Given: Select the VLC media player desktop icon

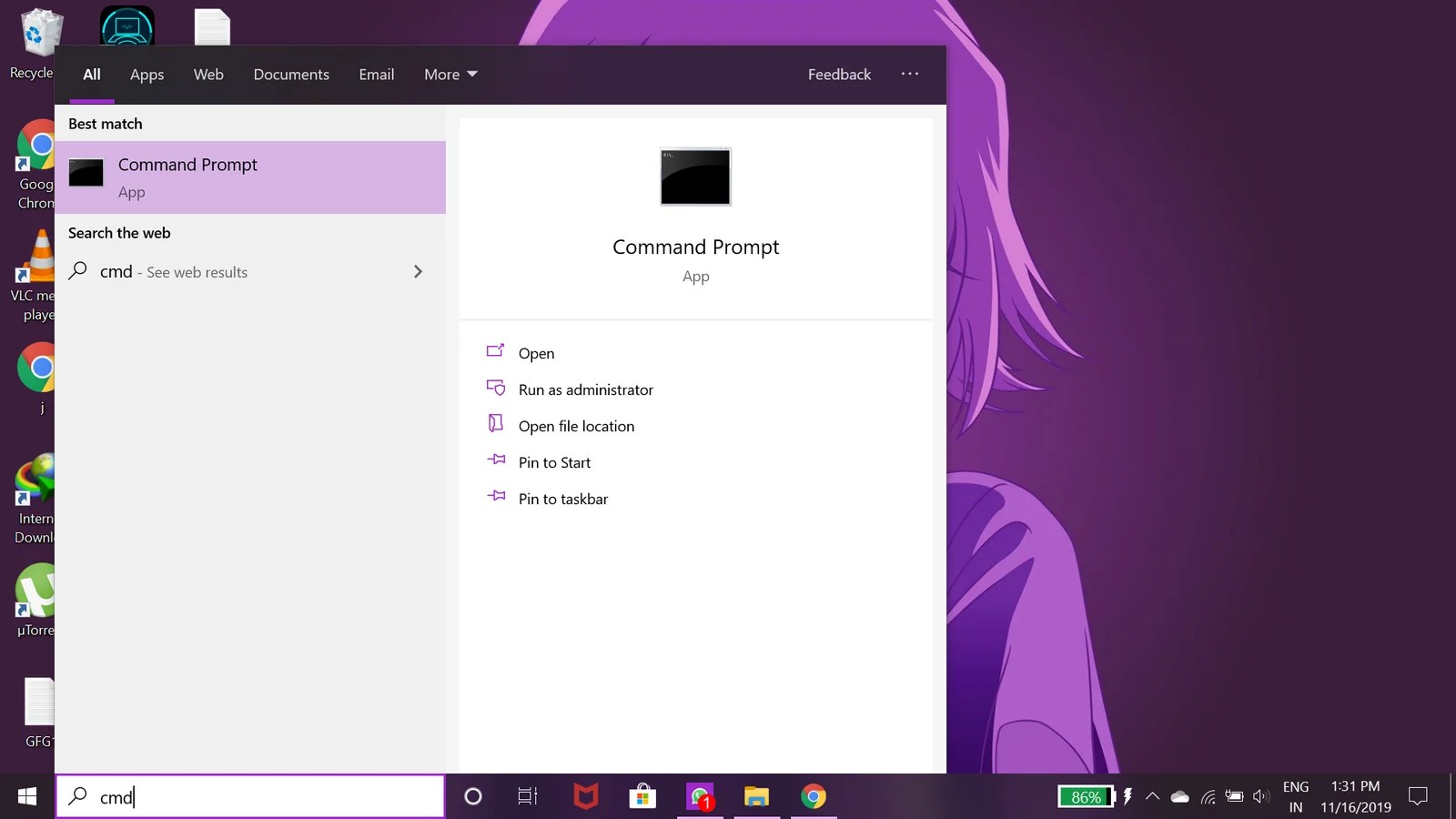Looking at the screenshot, I should tap(35, 276).
